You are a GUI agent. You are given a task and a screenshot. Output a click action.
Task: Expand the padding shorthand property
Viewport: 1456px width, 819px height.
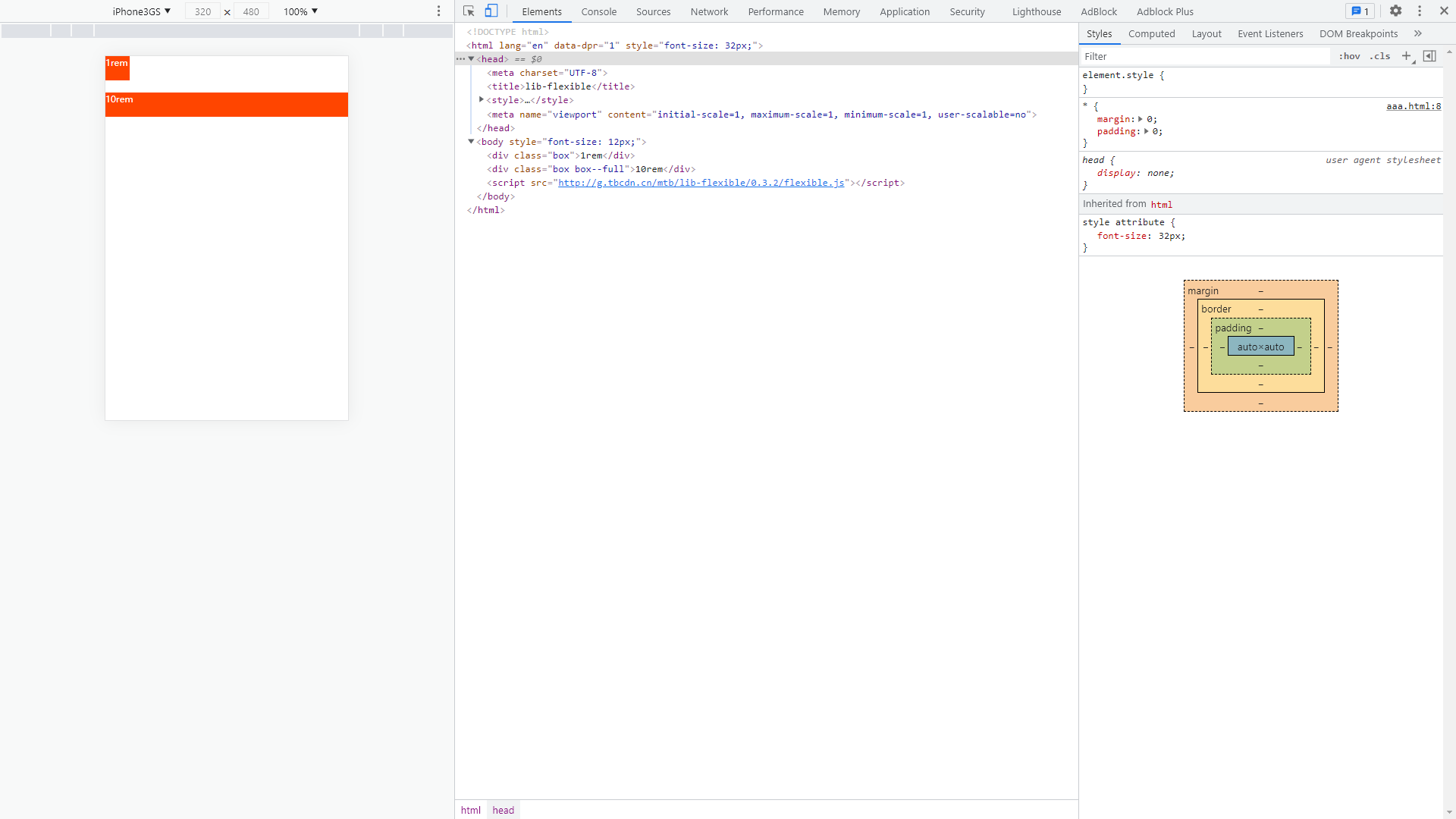[x=1146, y=131]
